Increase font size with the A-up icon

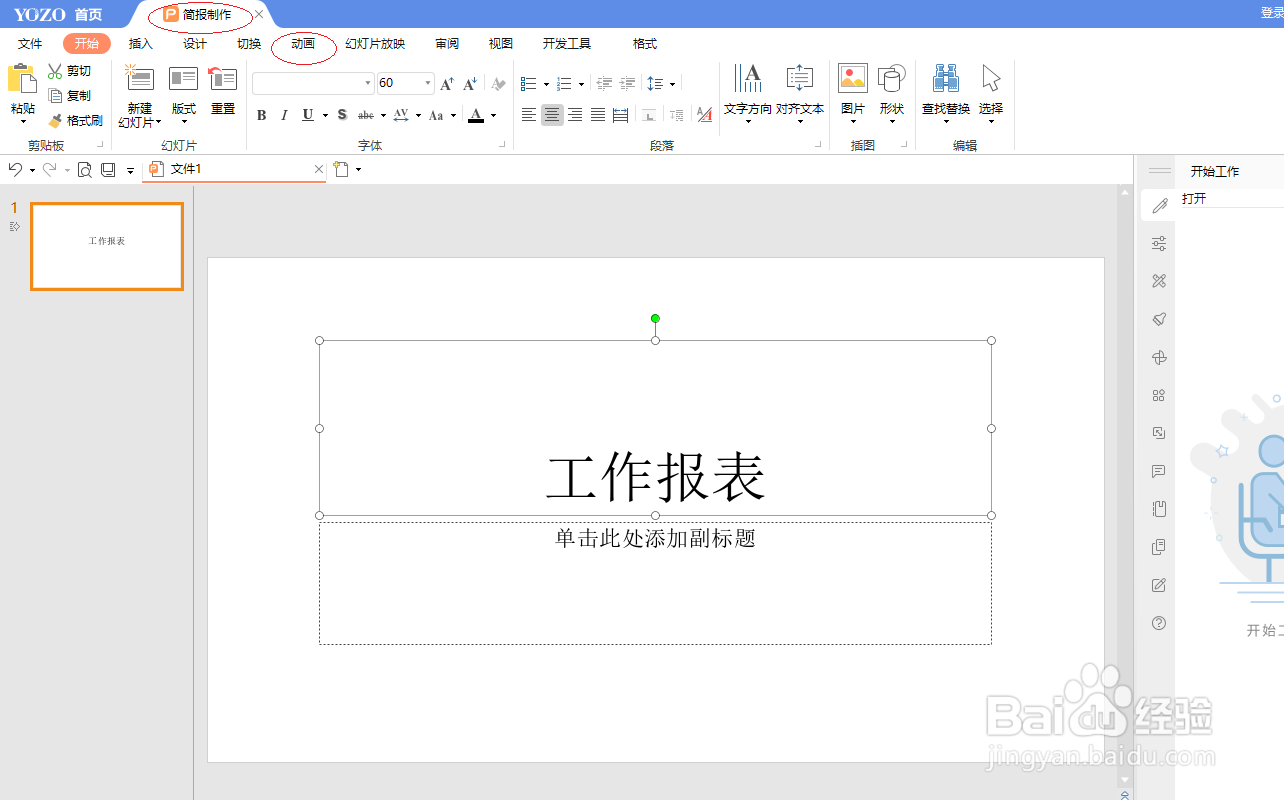[x=447, y=84]
